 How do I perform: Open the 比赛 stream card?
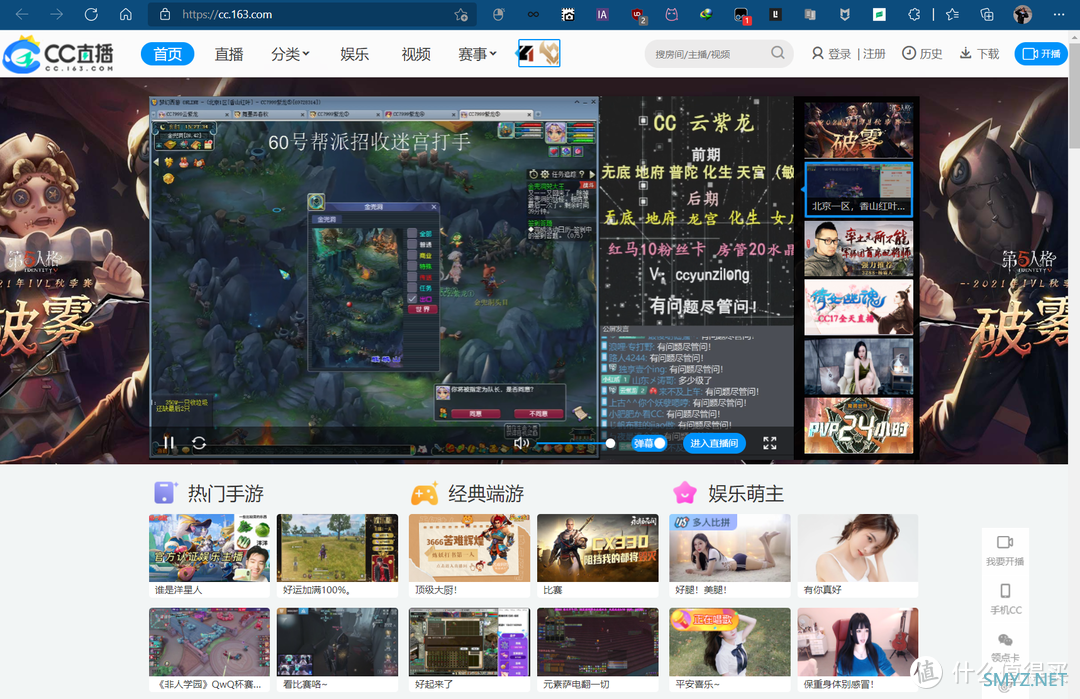click(598, 556)
